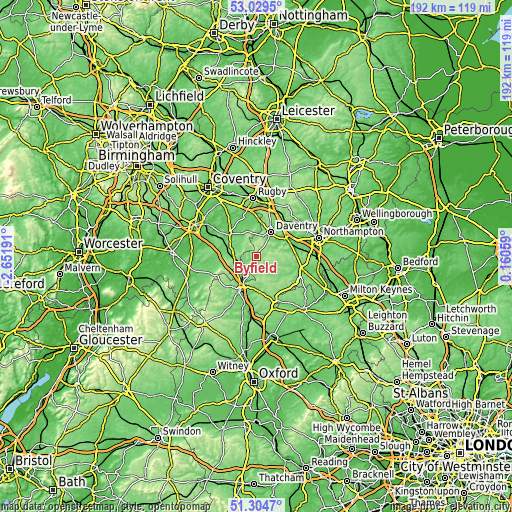Click the horizontal scale 192 km = 119 mi
Image resolution: width=512 pixels, height=512 pixels.
pyautogui.click(x=451, y=7)
